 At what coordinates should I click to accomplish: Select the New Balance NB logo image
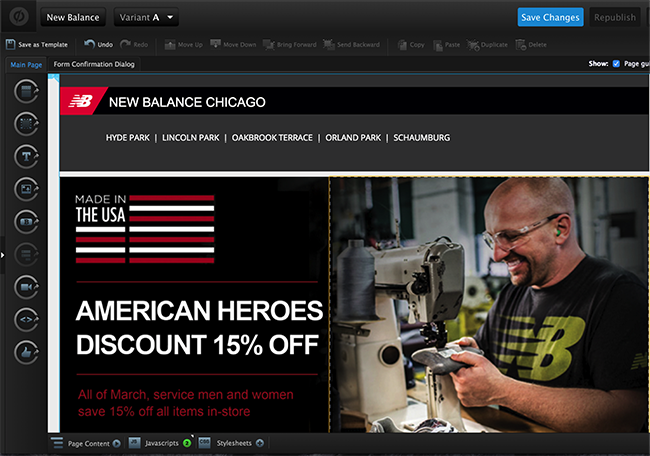click(82, 101)
